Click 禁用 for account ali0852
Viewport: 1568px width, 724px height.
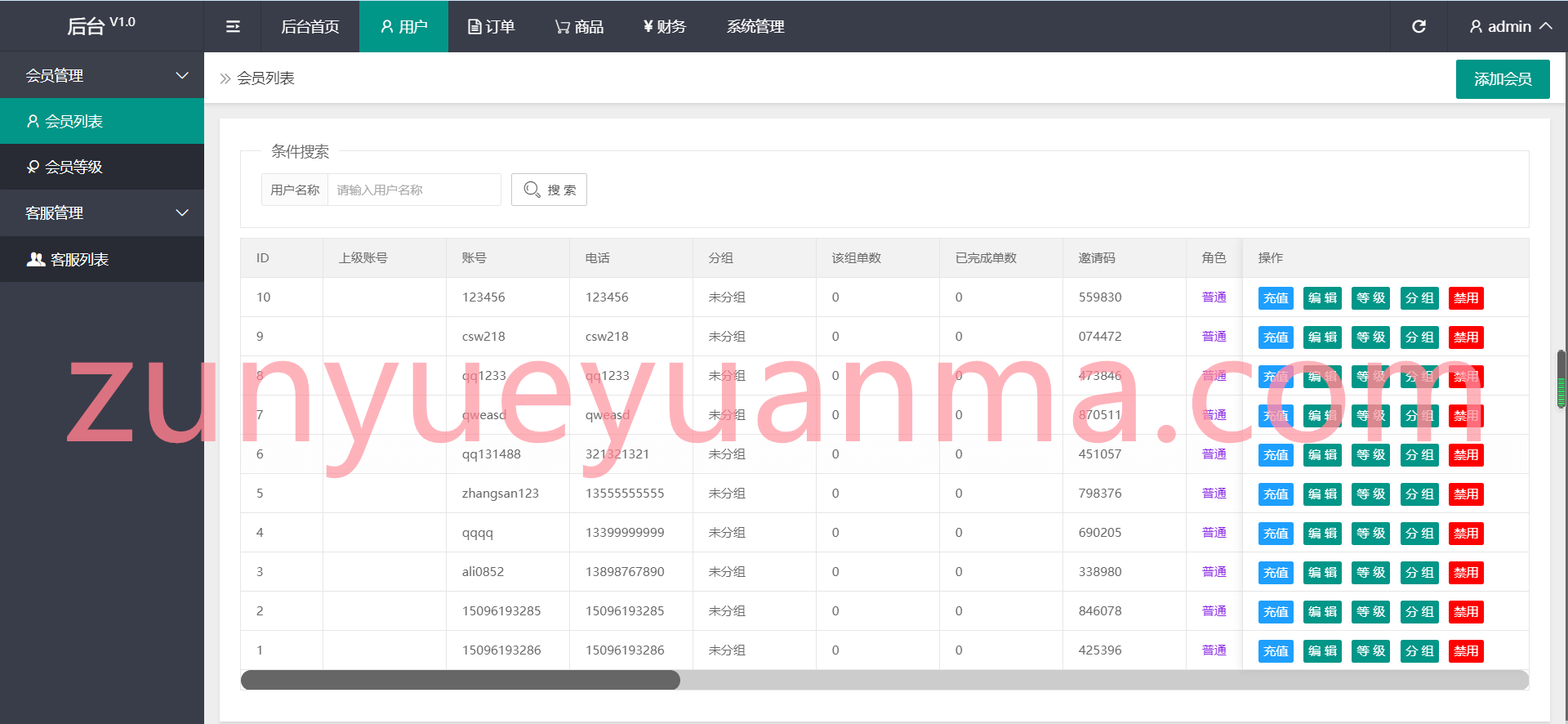point(1466,573)
